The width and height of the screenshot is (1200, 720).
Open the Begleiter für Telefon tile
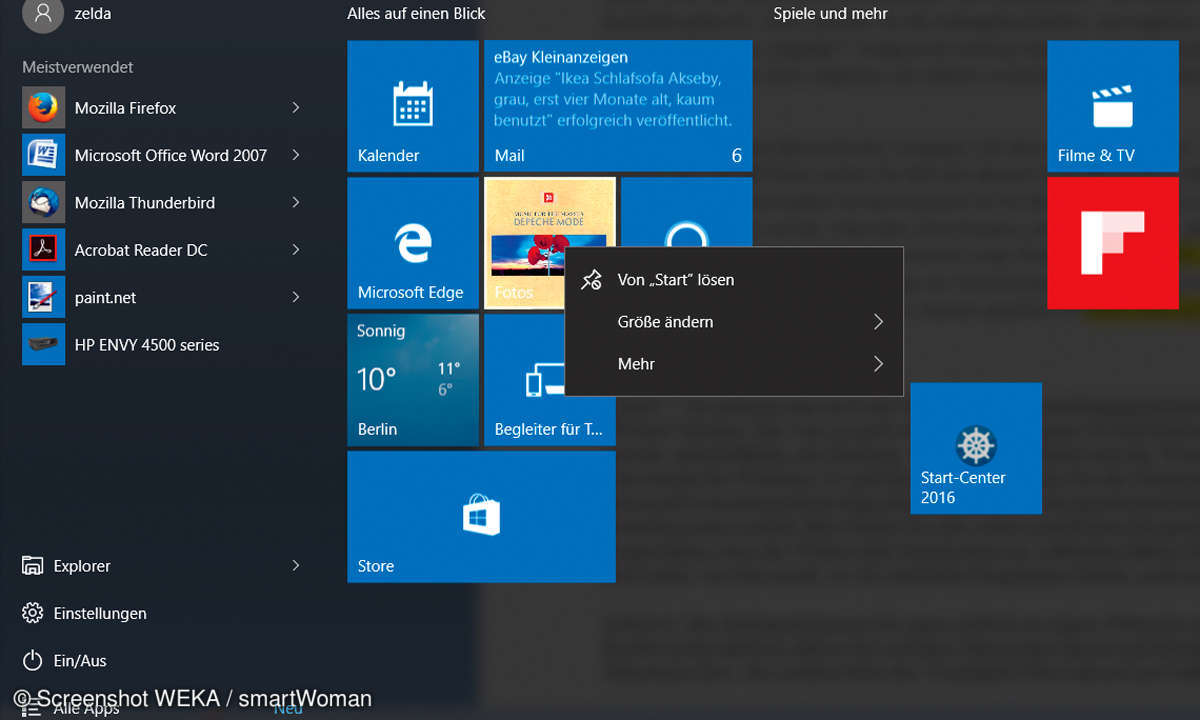click(550, 380)
